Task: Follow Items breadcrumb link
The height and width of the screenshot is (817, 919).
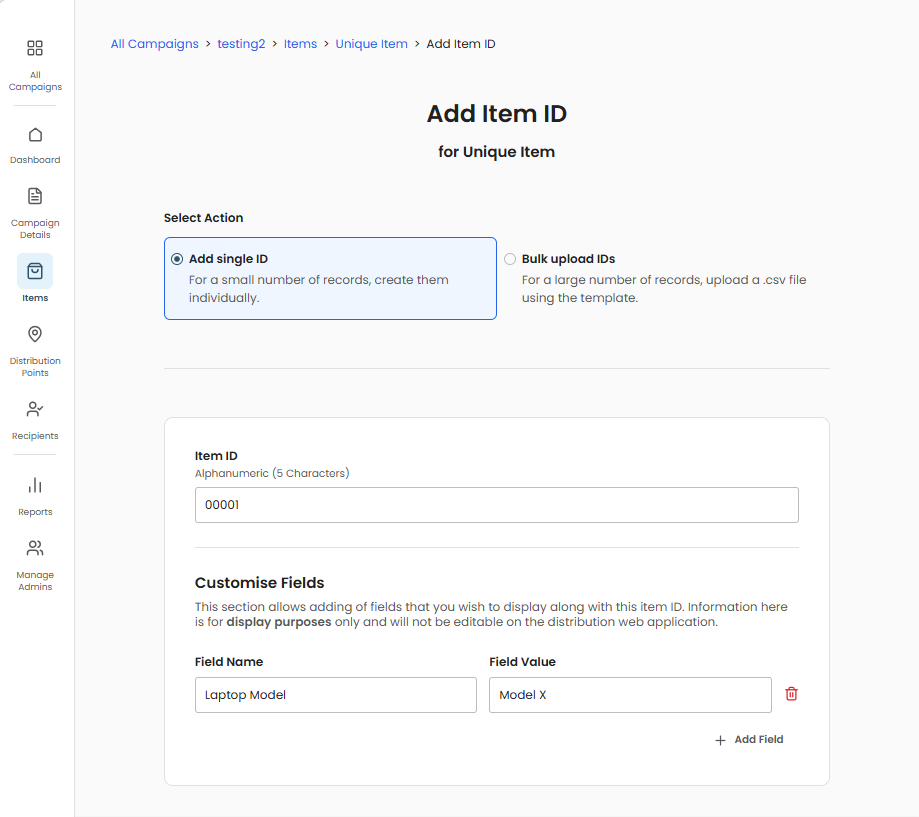Action: tap(300, 44)
